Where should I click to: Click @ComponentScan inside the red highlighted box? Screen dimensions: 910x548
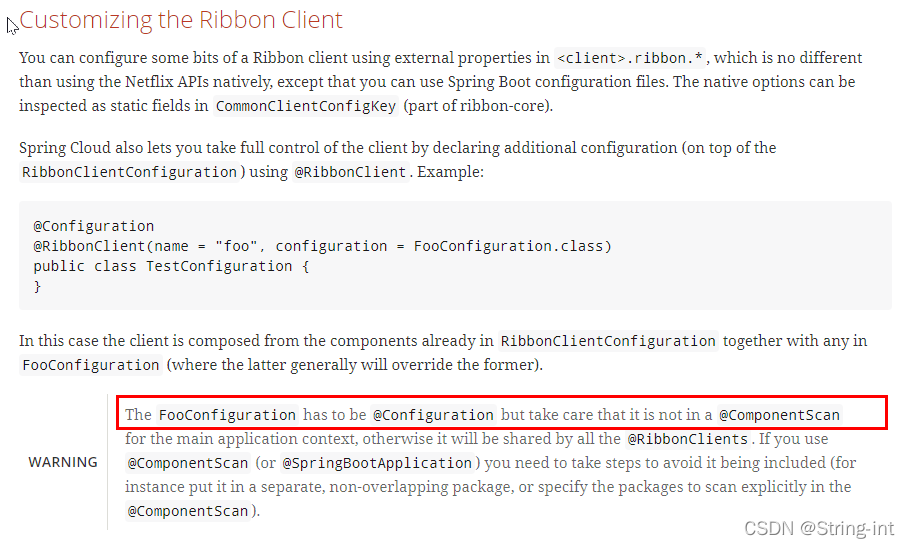click(779, 414)
